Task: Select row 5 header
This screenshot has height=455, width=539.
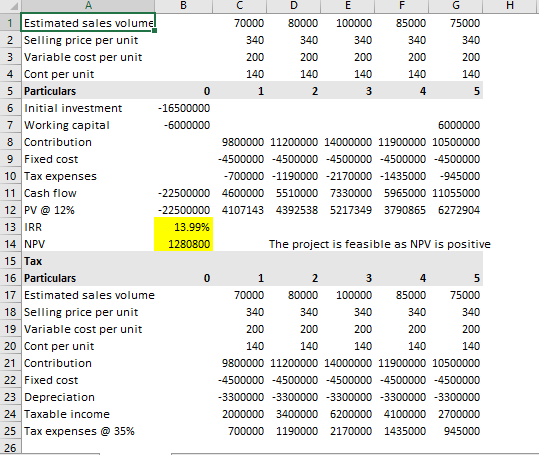Action: (x=10, y=91)
